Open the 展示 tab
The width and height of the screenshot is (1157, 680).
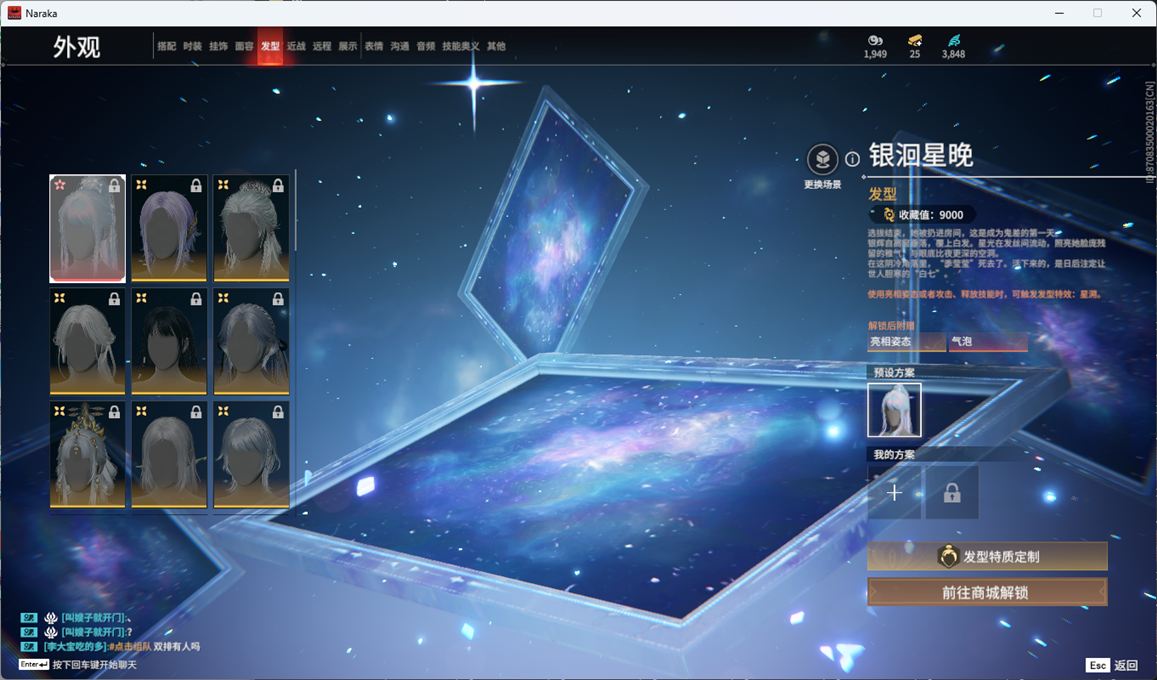coord(348,46)
